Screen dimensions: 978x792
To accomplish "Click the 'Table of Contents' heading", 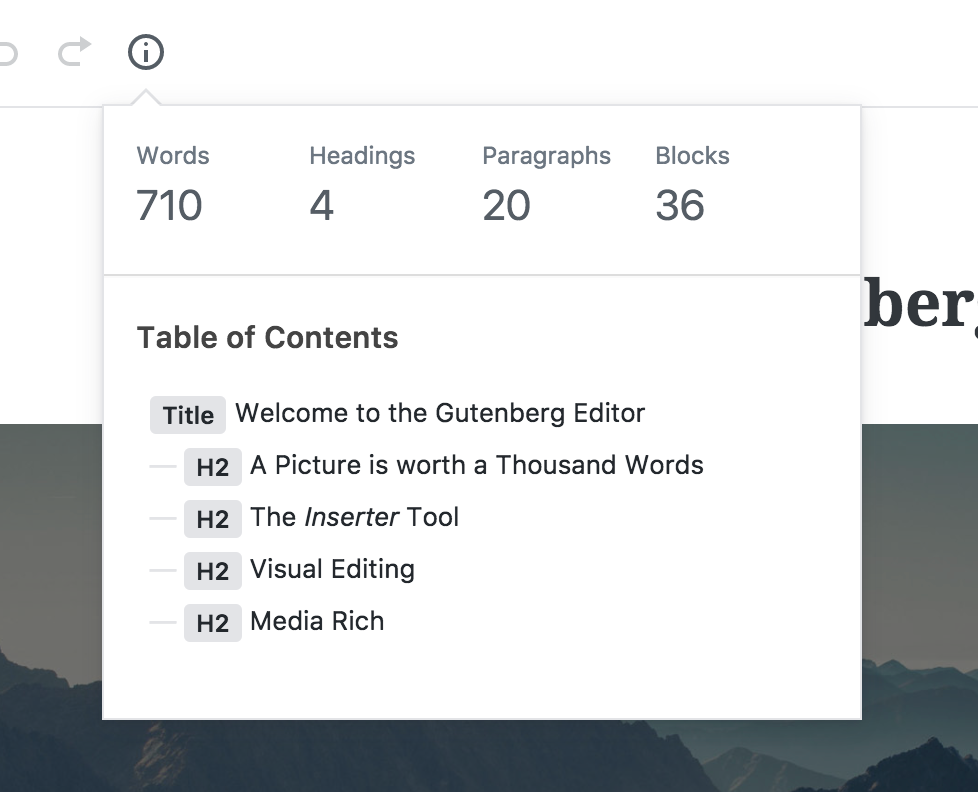I will pyautogui.click(x=267, y=337).
